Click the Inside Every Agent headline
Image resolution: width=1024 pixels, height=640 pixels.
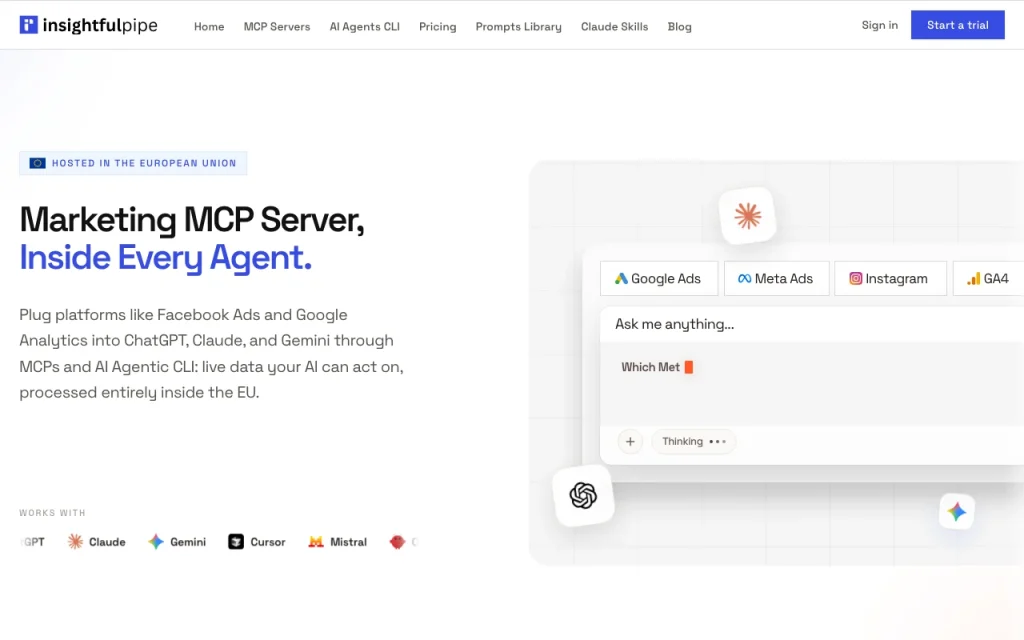click(166, 257)
